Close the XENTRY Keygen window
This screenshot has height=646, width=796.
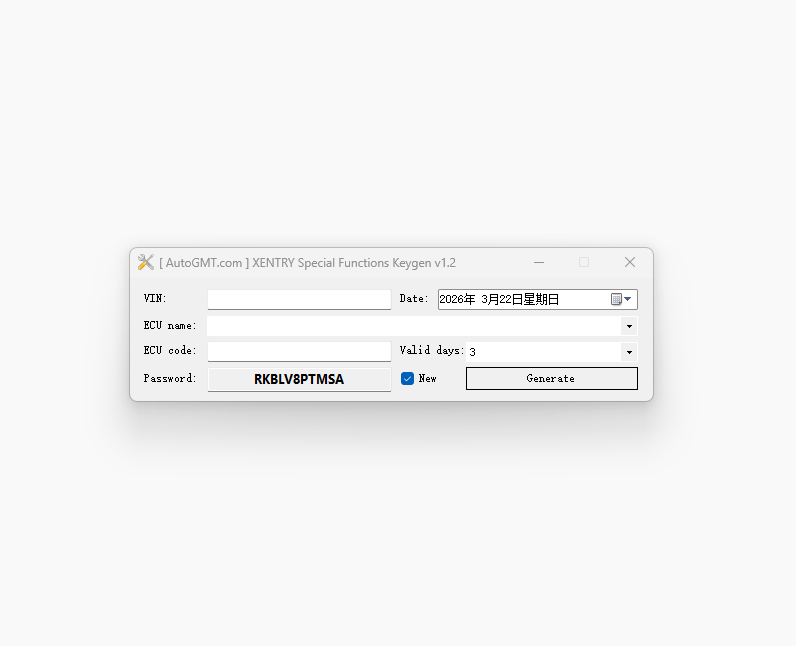pyautogui.click(x=629, y=262)
